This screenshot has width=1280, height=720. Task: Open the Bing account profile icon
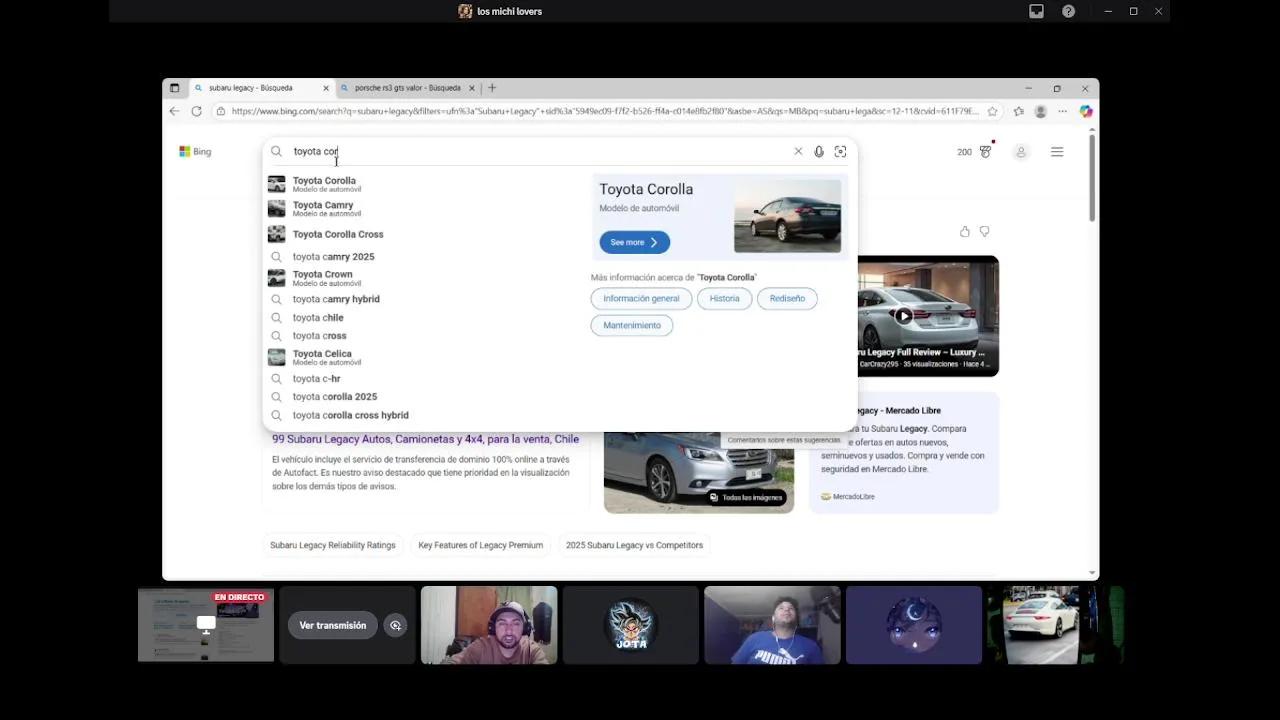click(1021, 152)
